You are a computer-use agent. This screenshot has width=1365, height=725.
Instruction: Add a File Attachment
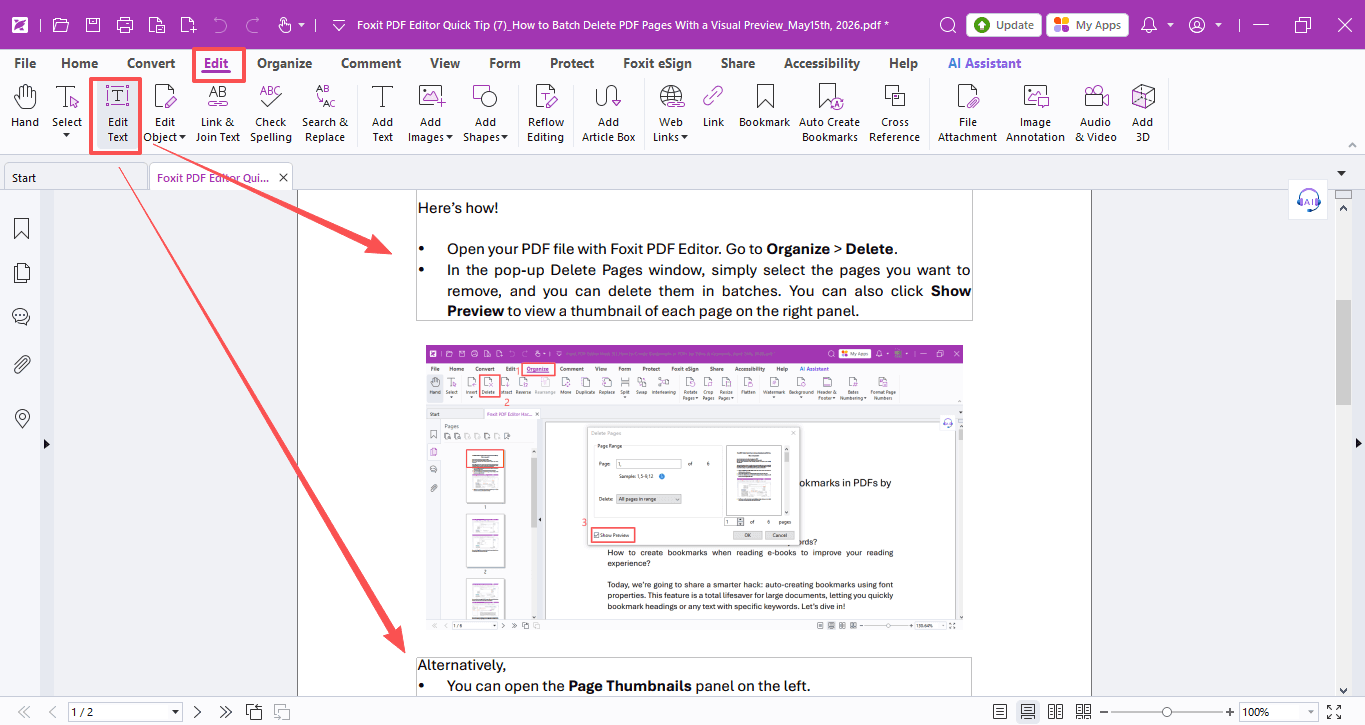pos(967,114)
